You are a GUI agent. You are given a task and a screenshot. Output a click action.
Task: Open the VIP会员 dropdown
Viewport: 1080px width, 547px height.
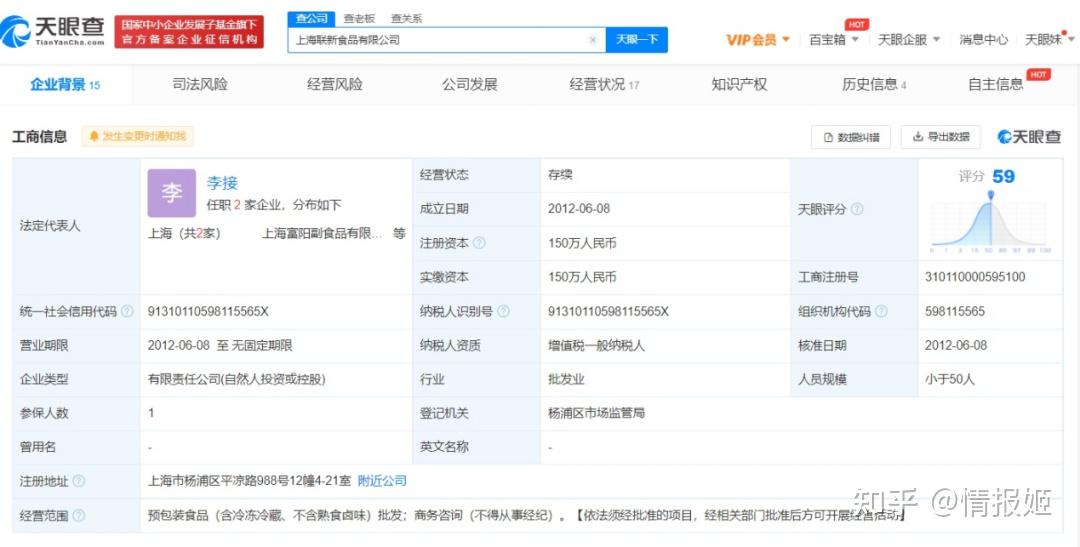pos(758,40)
